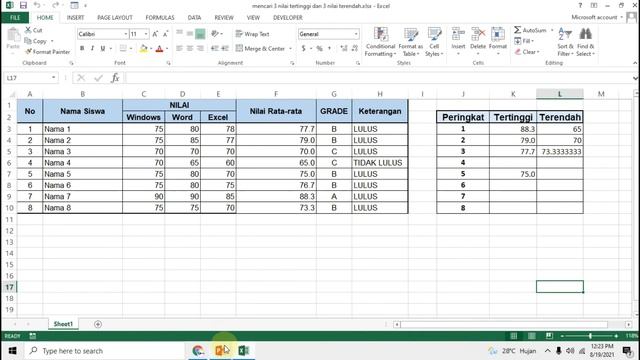
Task: Open the Calibri font name dropdown
Action: click(126, 34)
